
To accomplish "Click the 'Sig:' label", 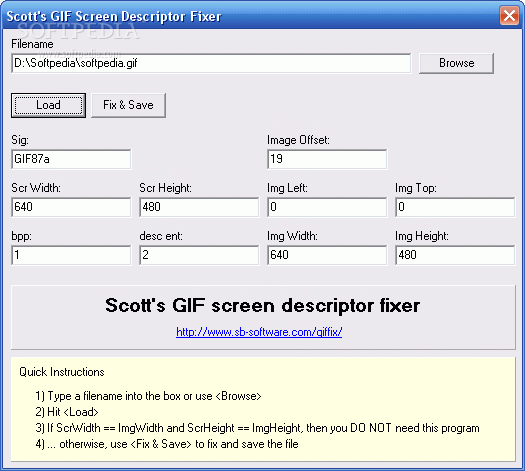I will pyautogui.click(x=20, y=140).
